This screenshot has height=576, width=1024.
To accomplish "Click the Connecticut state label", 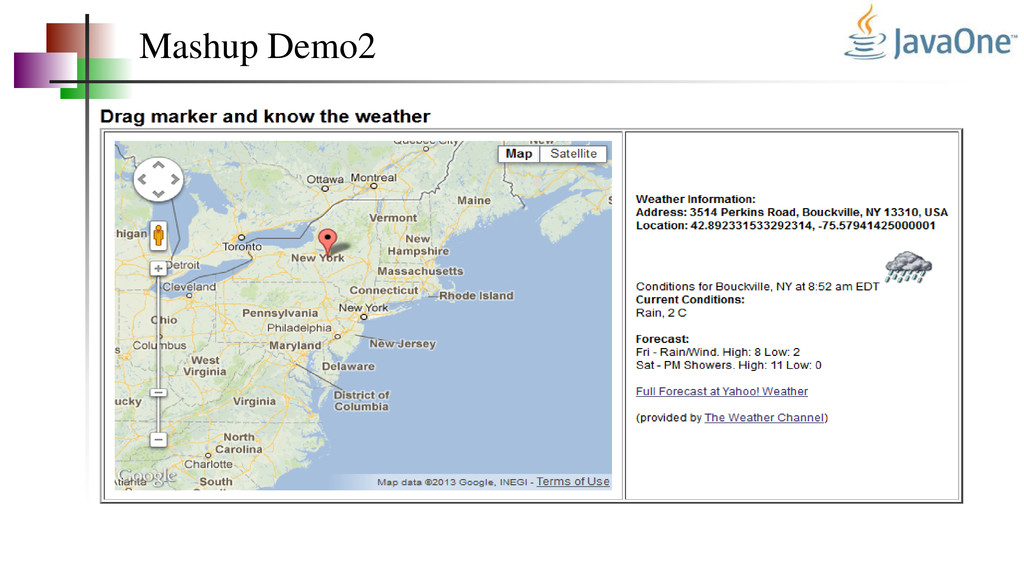I will pos(384,290).
